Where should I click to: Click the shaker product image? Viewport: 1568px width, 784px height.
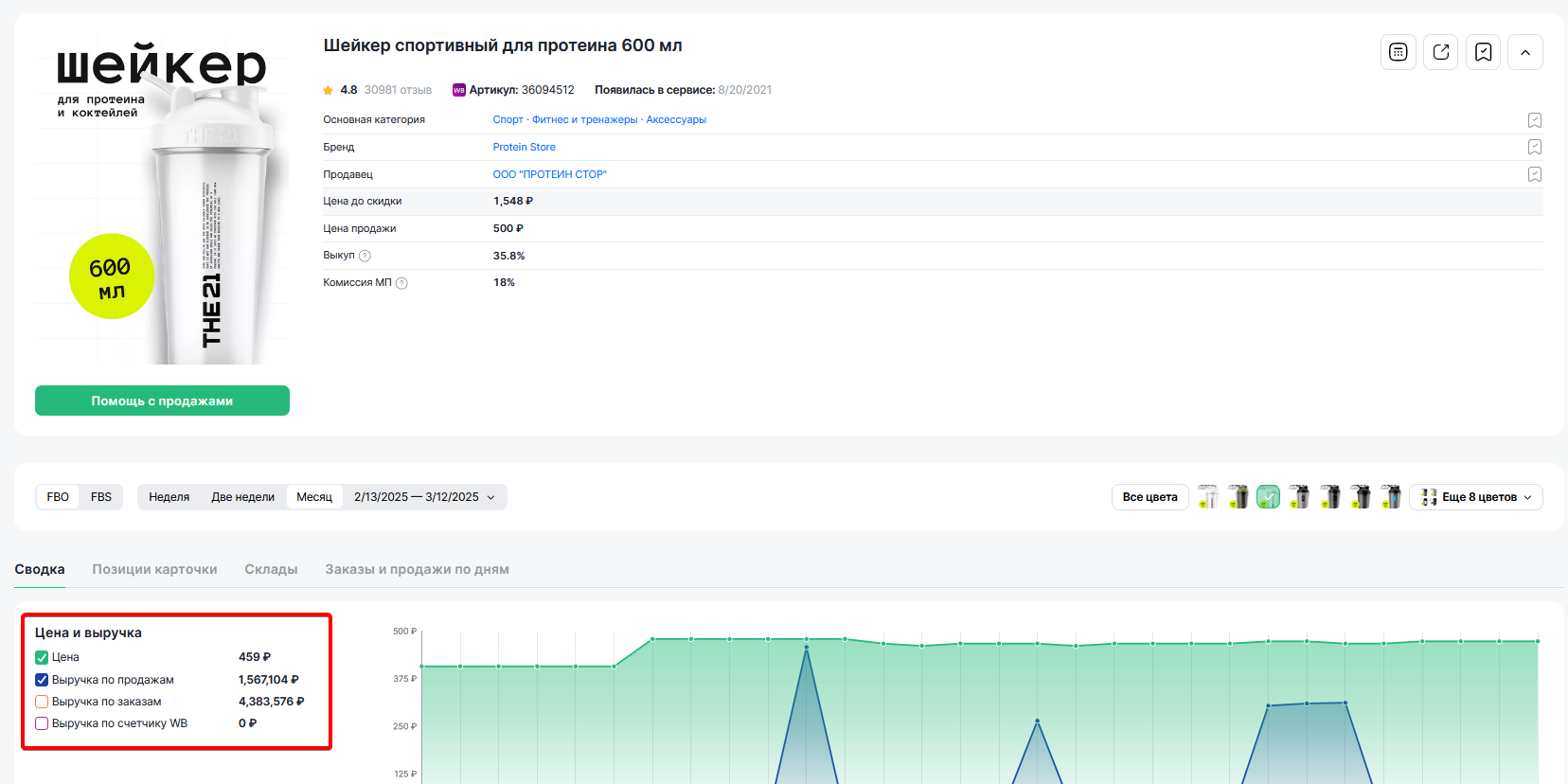click(162, 200)
